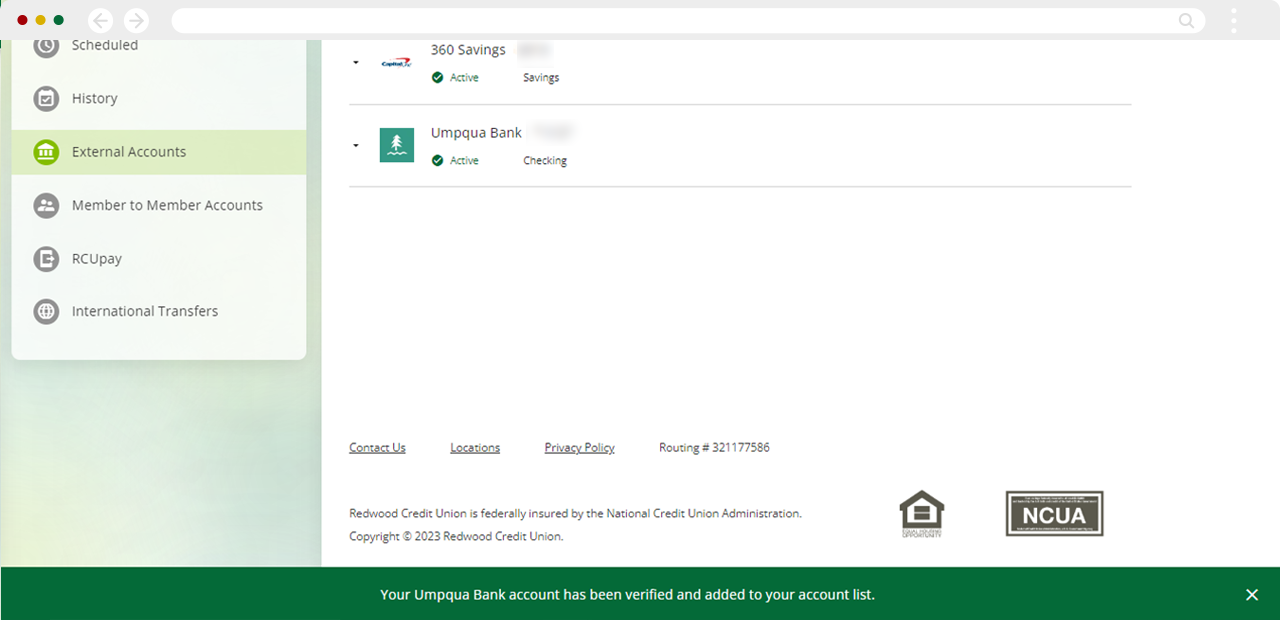This screenshot has height=620, width=1280.
Task: Click the Umpqua verified banner message text
Action: click(x=627, y=595)
